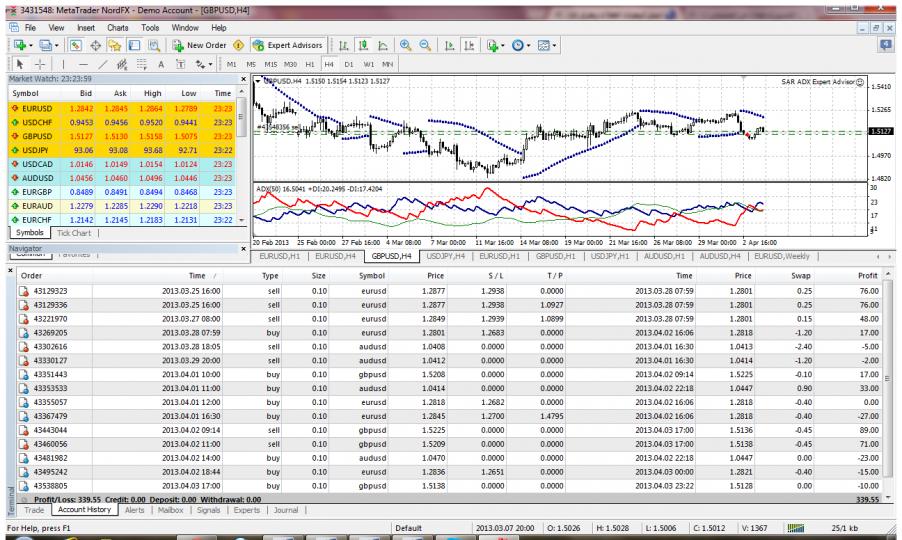This screenshot has height=540, width=902.
Task: Switch to the Tick Chart tab
Action: pos(72,233)
